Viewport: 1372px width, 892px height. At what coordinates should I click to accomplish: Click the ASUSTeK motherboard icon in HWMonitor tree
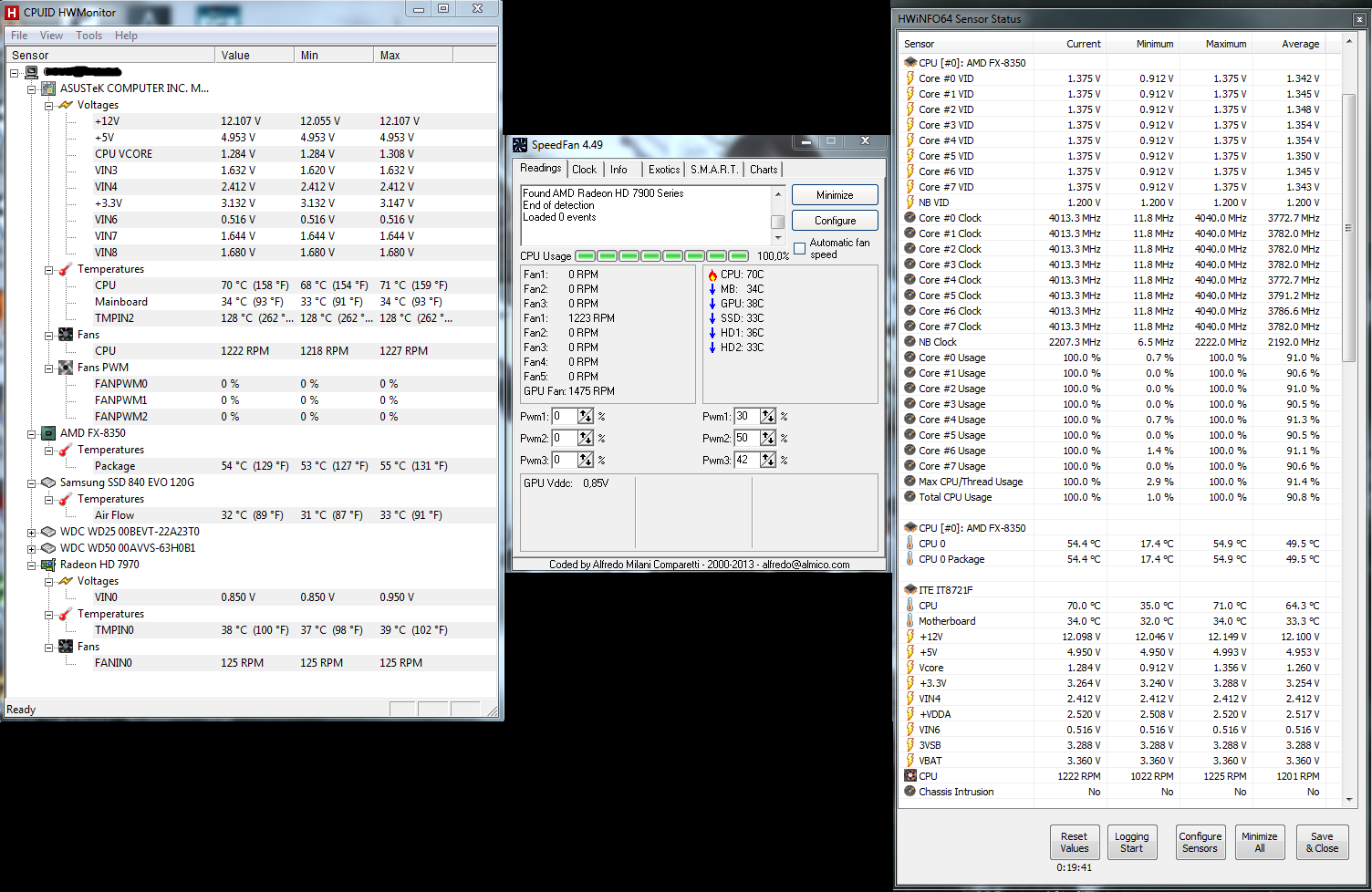click(48, 88)
